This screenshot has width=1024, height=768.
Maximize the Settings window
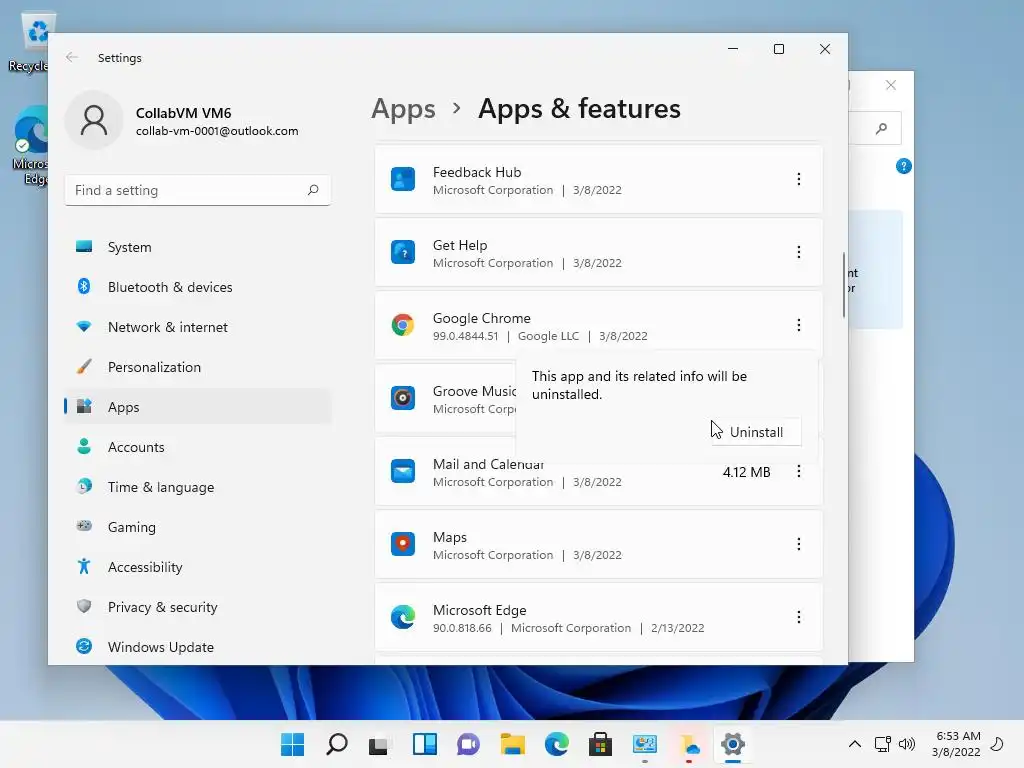coord(778,49)
